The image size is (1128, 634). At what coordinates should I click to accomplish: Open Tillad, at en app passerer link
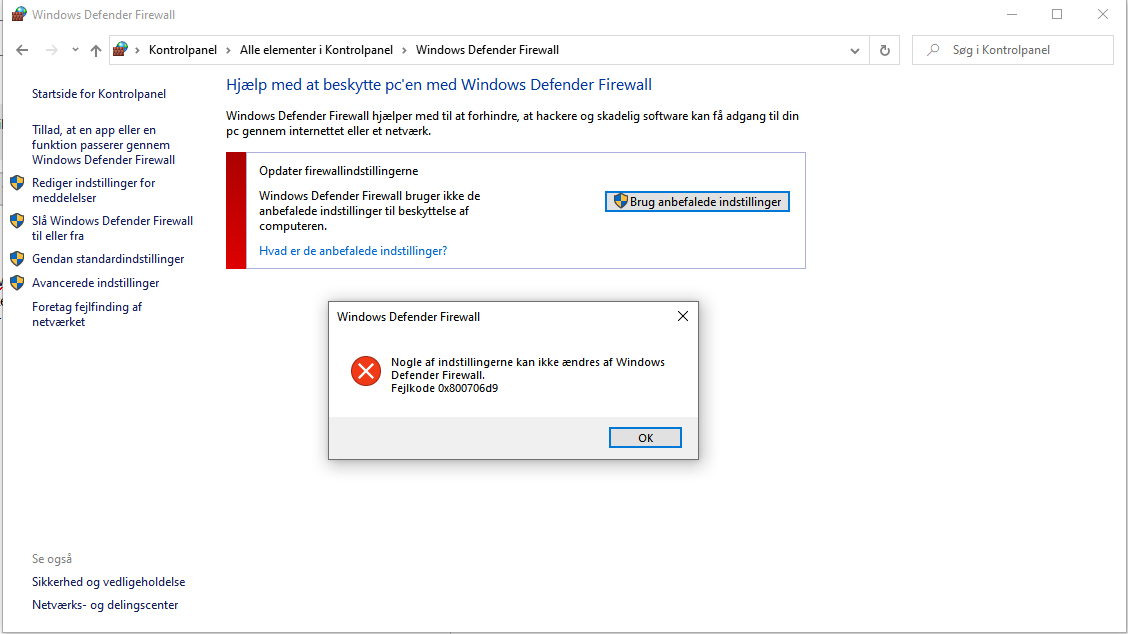[103, 145]
